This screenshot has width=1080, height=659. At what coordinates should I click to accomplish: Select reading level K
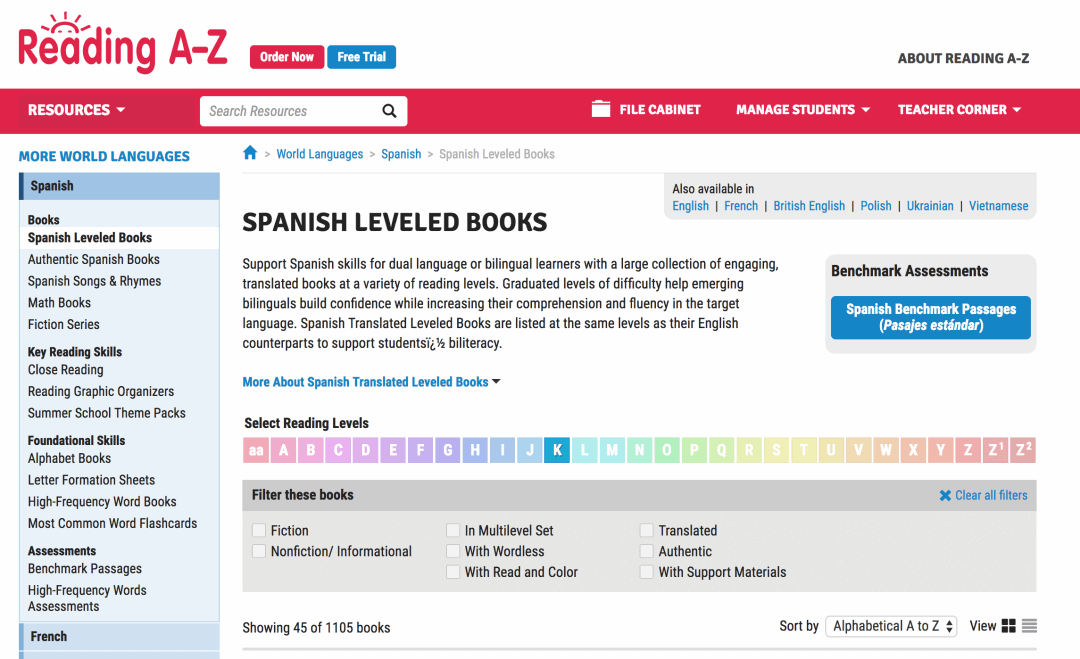pos(557,450)
